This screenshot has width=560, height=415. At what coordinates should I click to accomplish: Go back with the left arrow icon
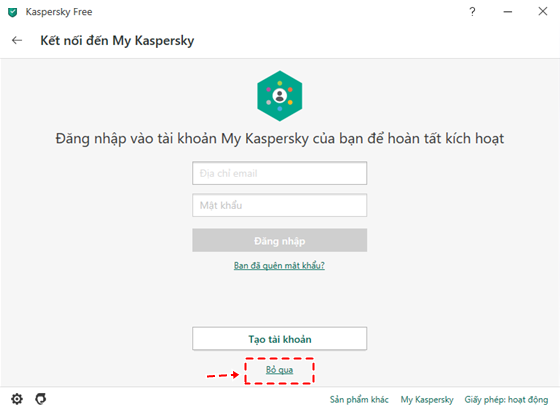click(x=17, y=40)
